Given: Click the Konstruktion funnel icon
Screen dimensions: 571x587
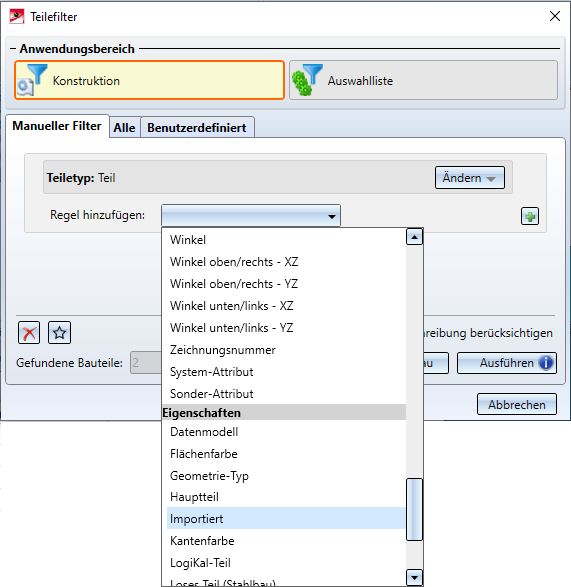Looking at the screenshot, I should [x=32, y=79].
